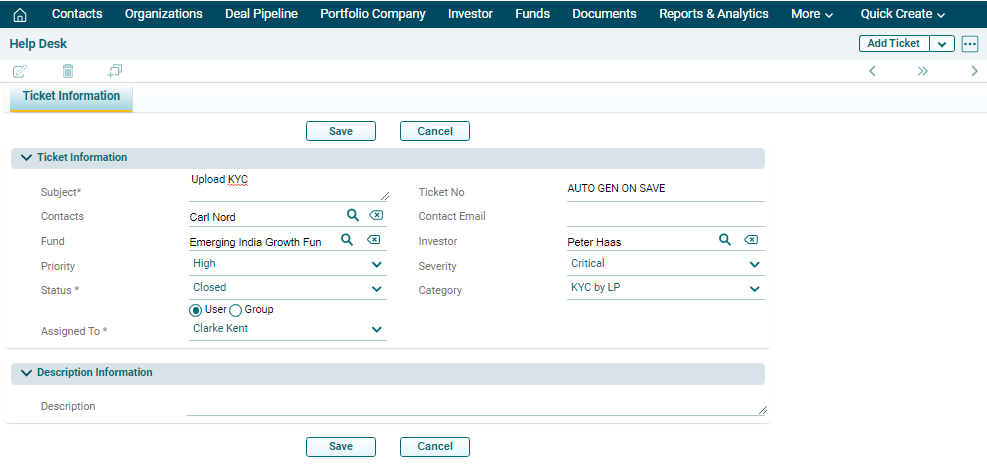
Task: Open Fund lookup search icon
Action: coord(347,240)
